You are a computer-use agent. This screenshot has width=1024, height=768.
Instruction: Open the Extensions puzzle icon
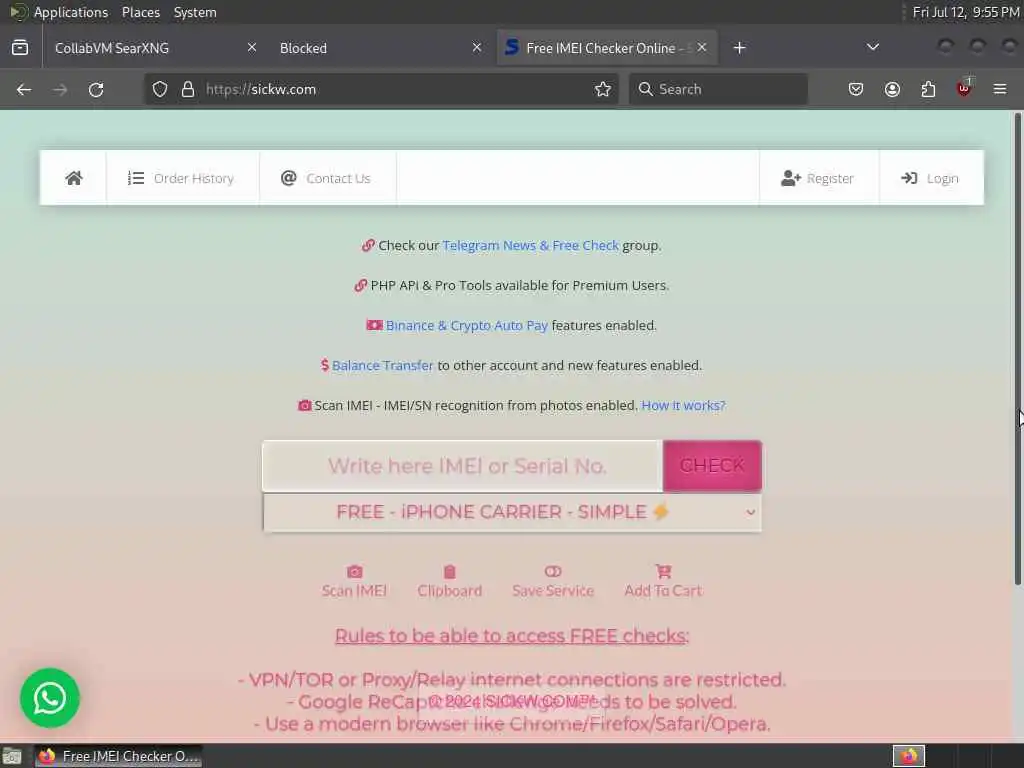point(928,89)
